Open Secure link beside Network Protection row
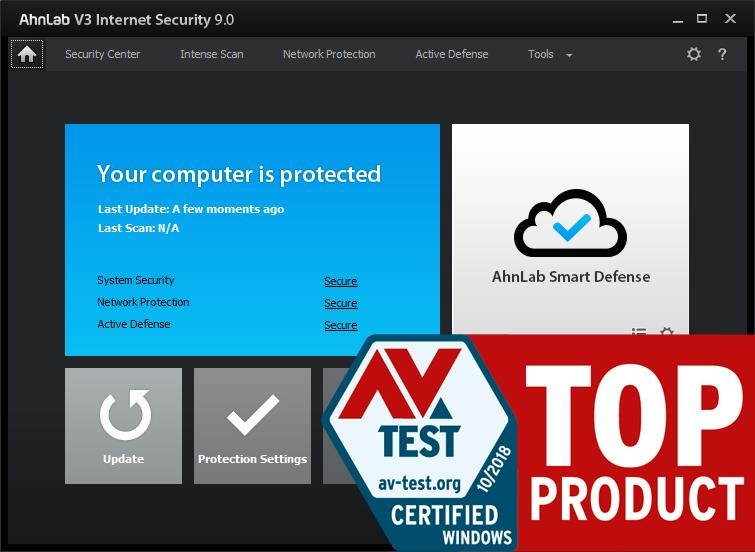 pos(340,304)
